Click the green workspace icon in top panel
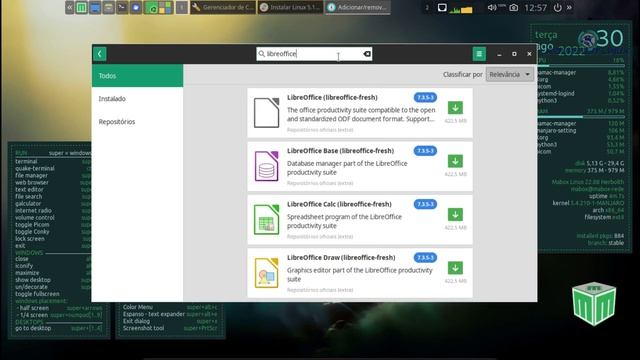Viewport: 640px width, 360px height. point(152,7)
